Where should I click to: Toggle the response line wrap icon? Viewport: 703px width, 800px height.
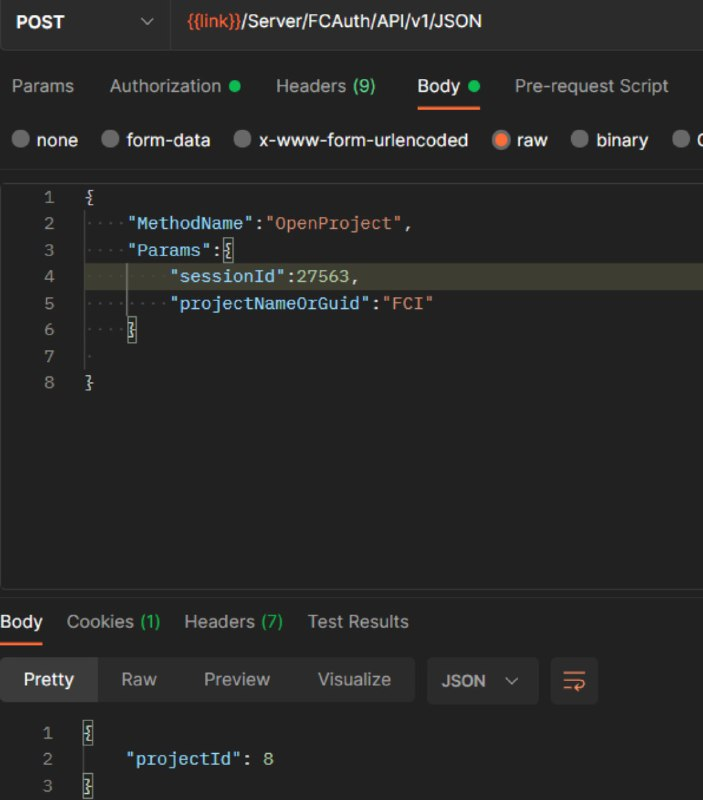pos(574,681)
